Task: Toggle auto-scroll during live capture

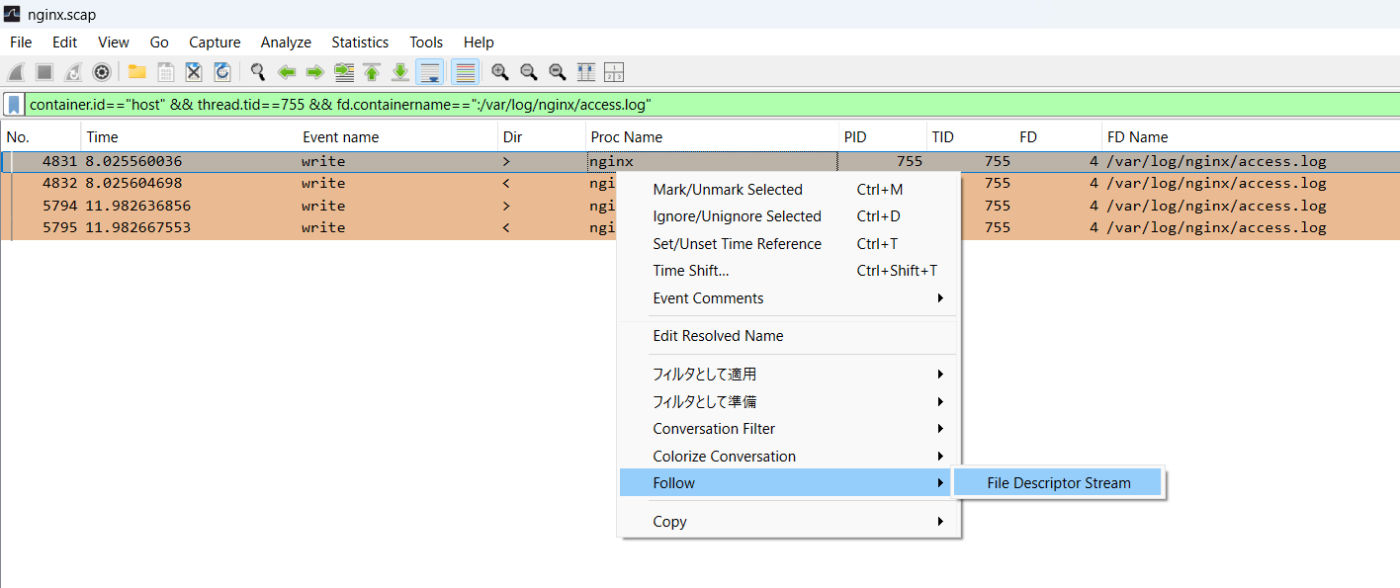Action: [x=430, y=72]
